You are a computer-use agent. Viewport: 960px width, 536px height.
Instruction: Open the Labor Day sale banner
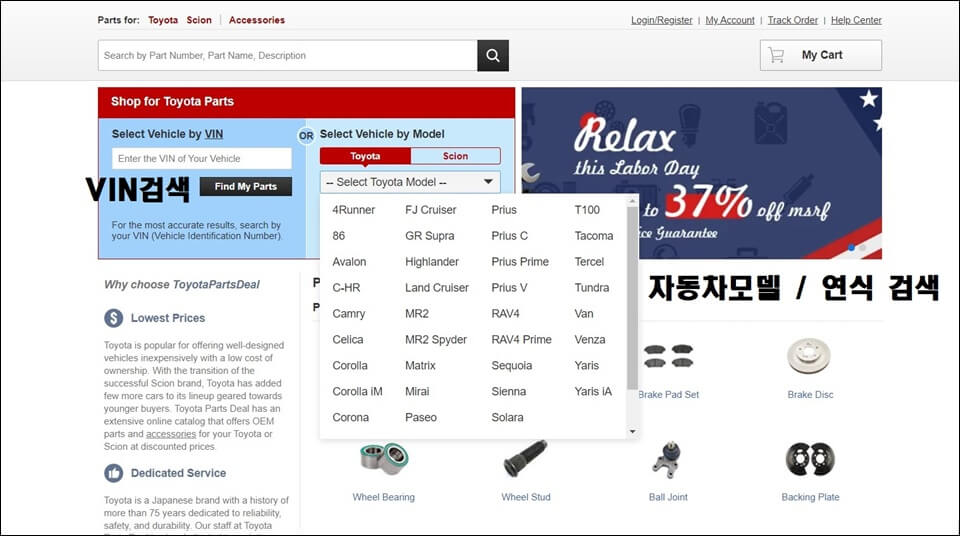702,173
